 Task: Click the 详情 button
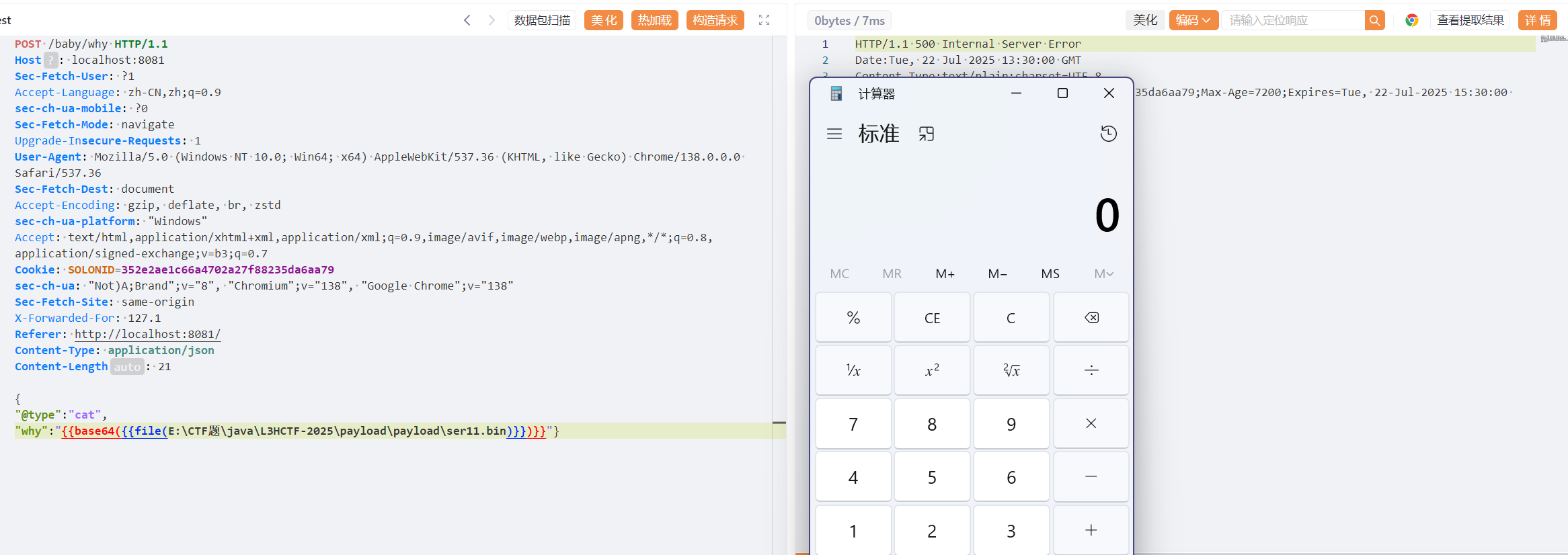(x=1538, y=20)
